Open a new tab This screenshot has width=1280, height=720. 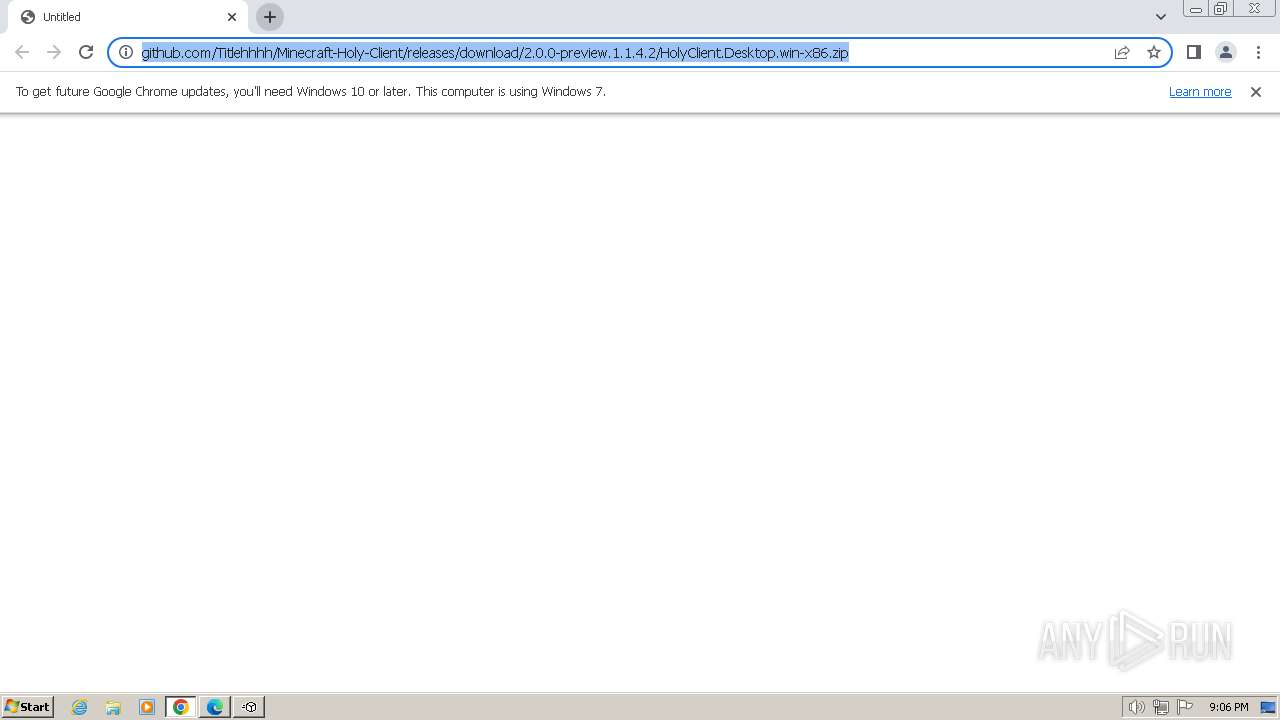(x=270, y=17)
